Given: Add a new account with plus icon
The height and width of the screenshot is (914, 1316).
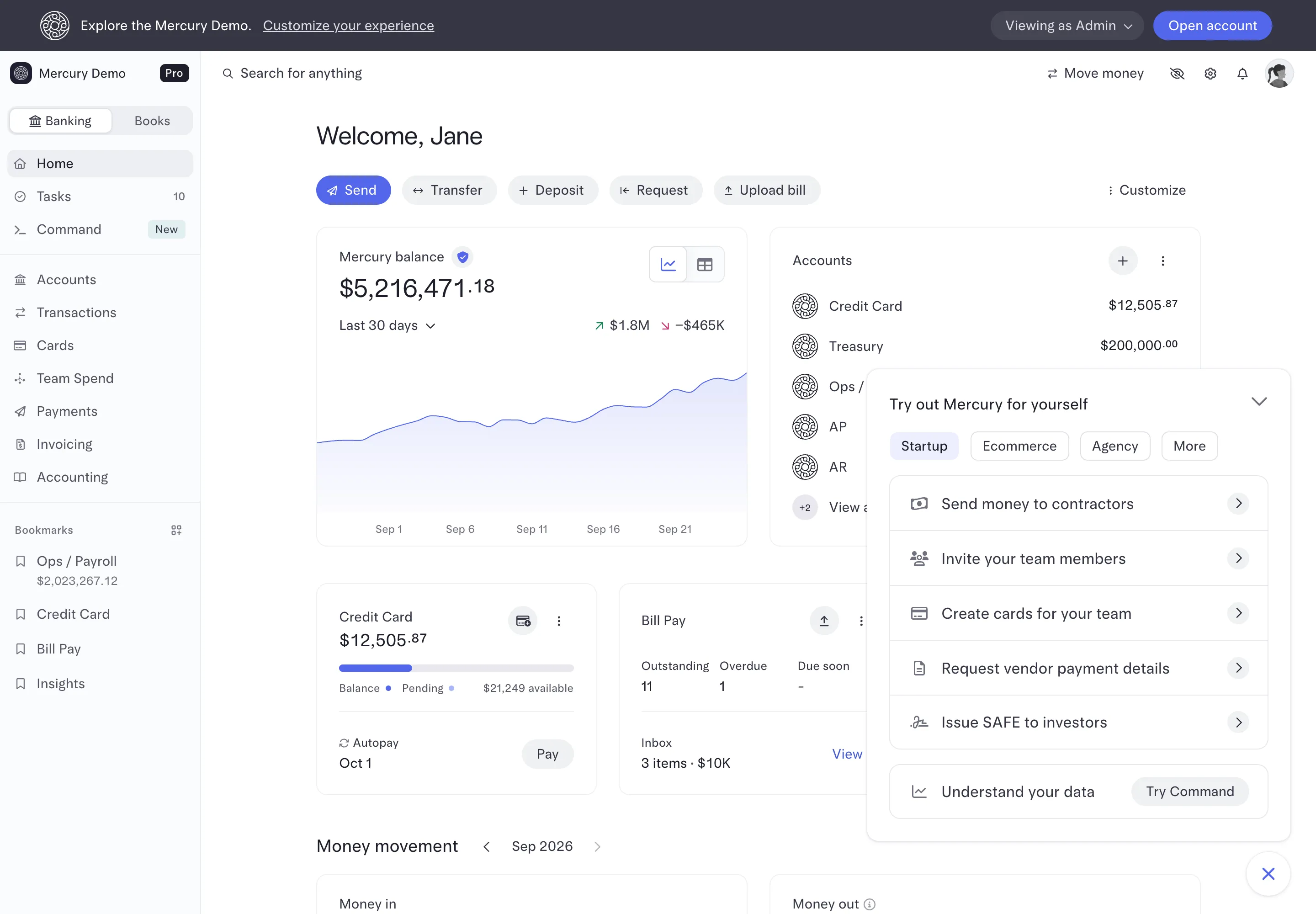Looking at the screenshot, I should point(1122,261).
